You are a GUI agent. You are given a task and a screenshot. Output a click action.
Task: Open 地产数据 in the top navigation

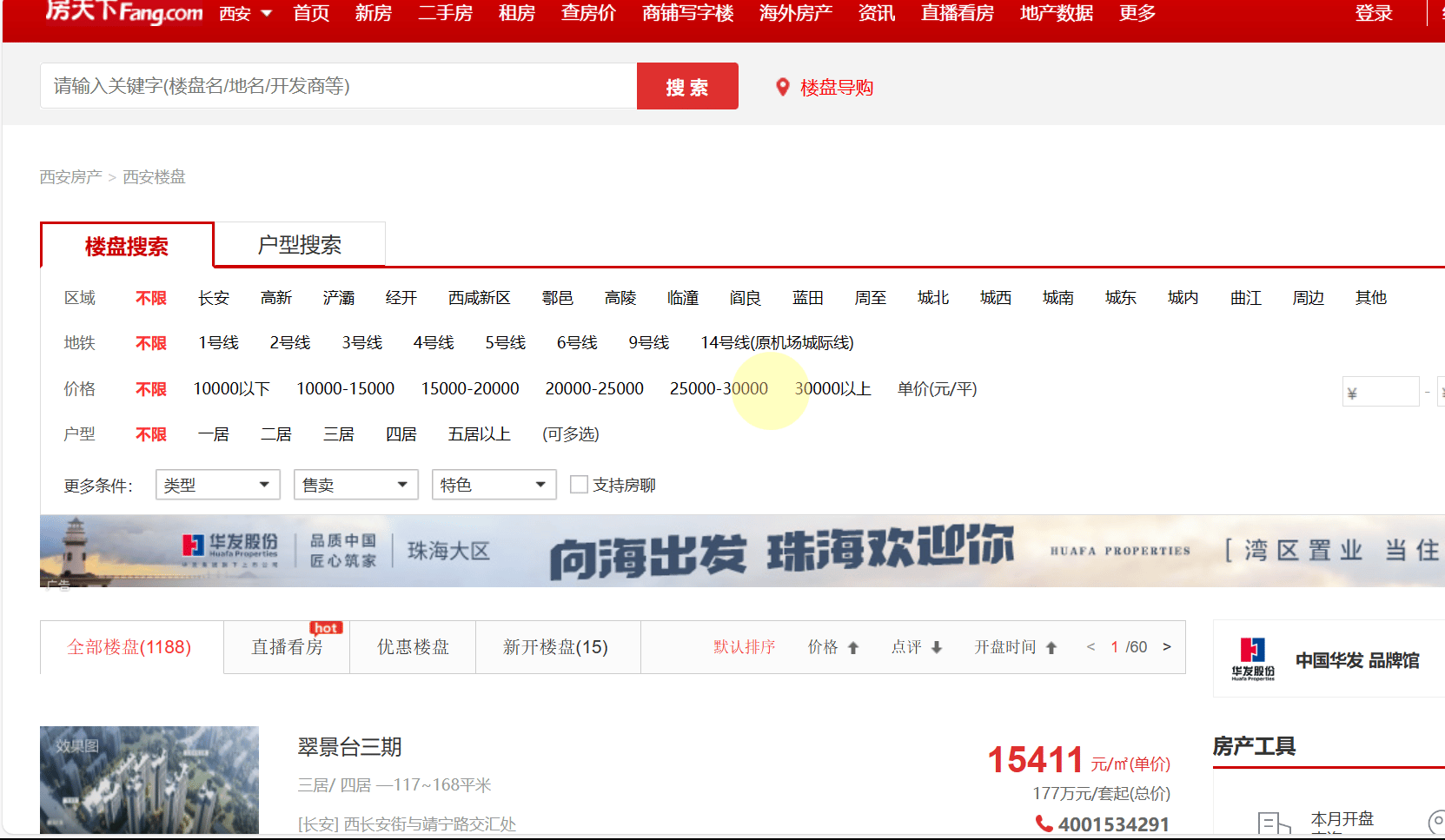1057,13
